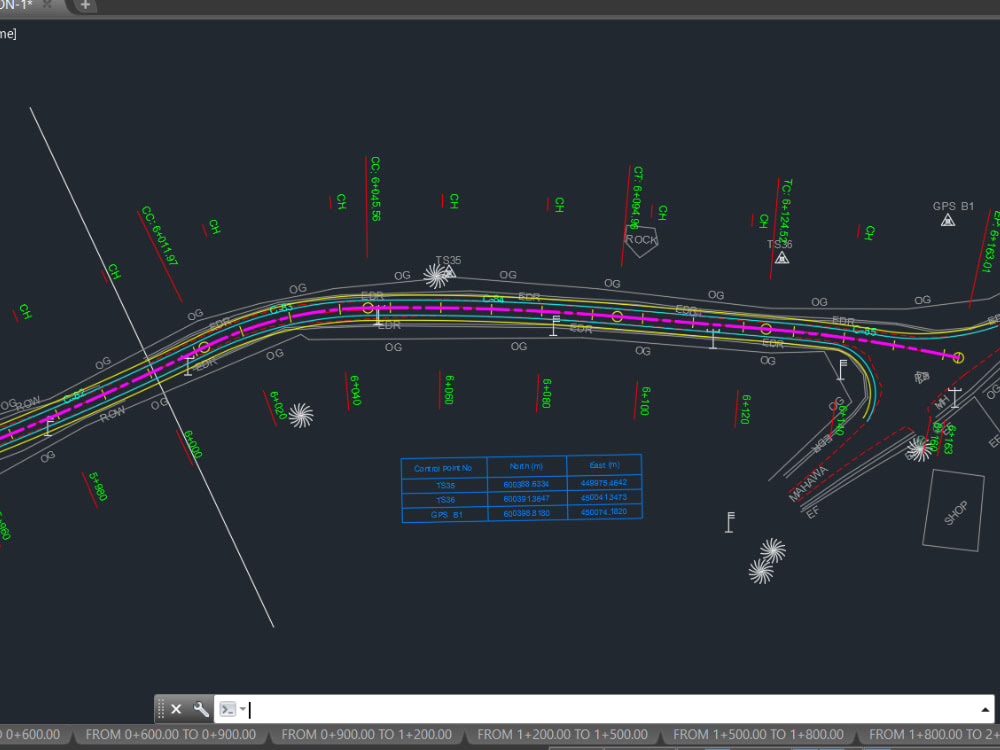Click the command prompt icon on the command line
This screenshot has width=1000, height=750.
coord(226,709)
